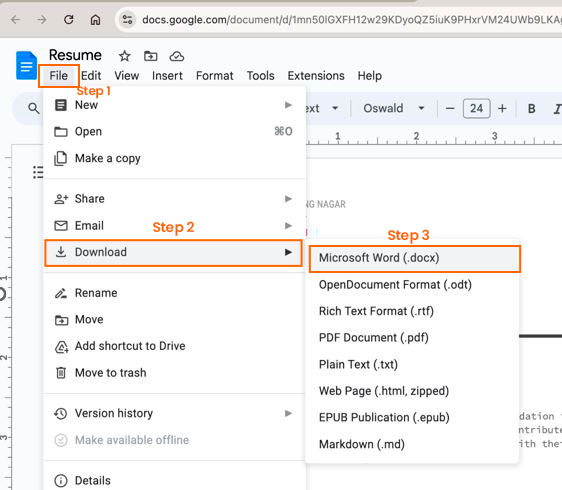The image size is (562, 490).
Task: Open the Help menu
Action: pyautogui.click(x=370, y=76)
